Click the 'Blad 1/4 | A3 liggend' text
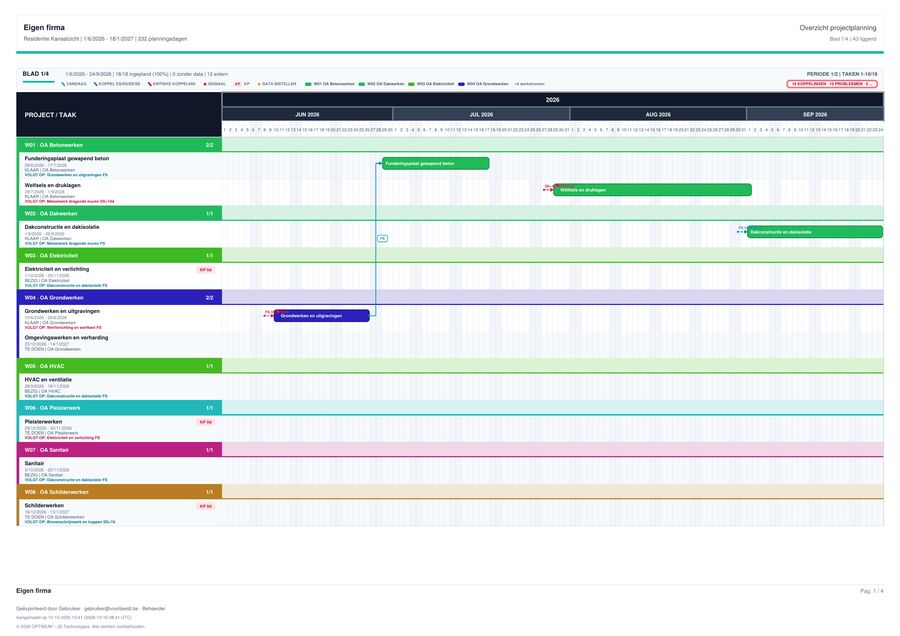Screen dimensions: 900x636 pyautogui.click(x=853, y=39)
